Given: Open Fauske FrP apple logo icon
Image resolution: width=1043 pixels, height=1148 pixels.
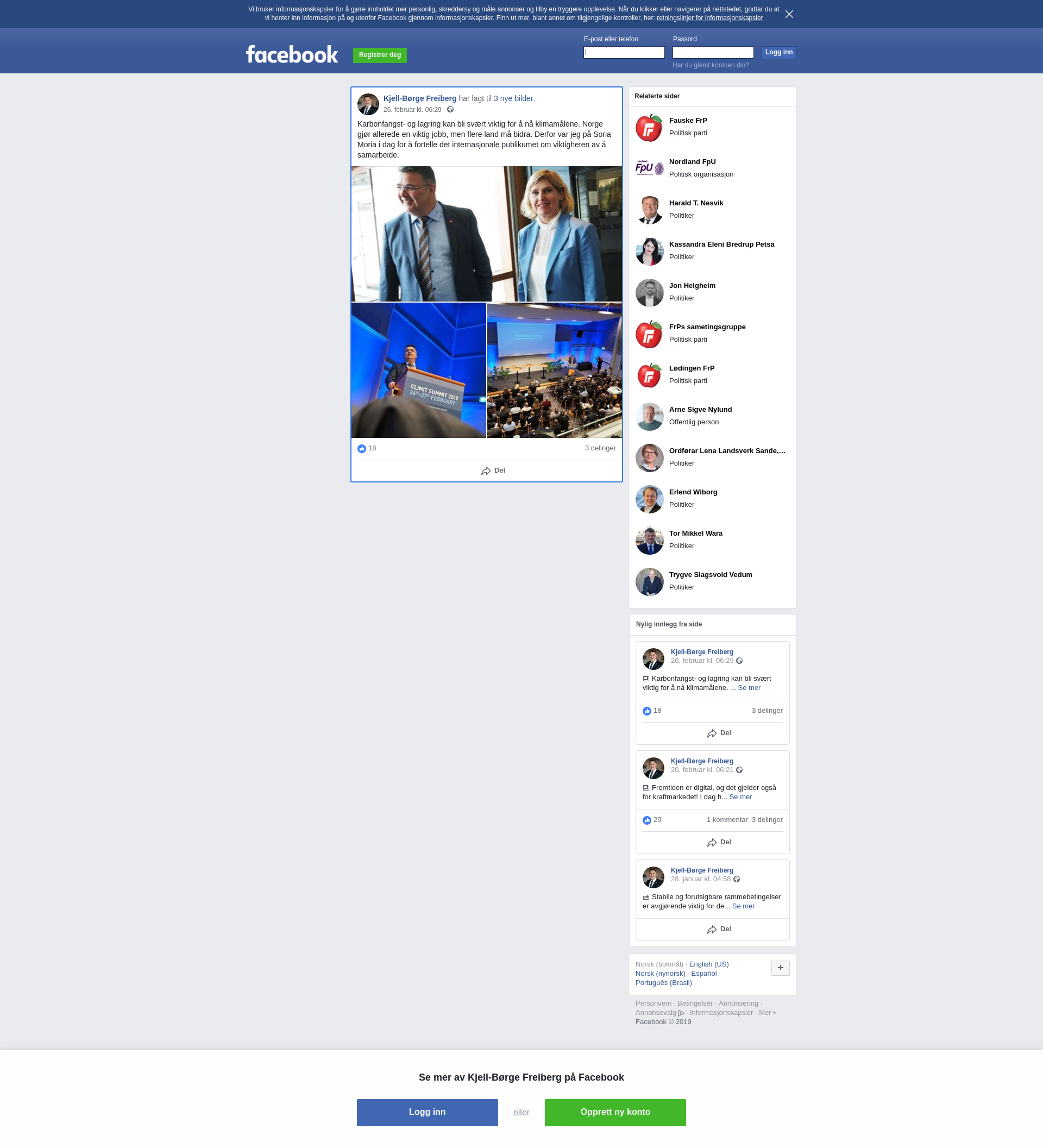Looking at the screenshot, I should click(x=649, y=128).
